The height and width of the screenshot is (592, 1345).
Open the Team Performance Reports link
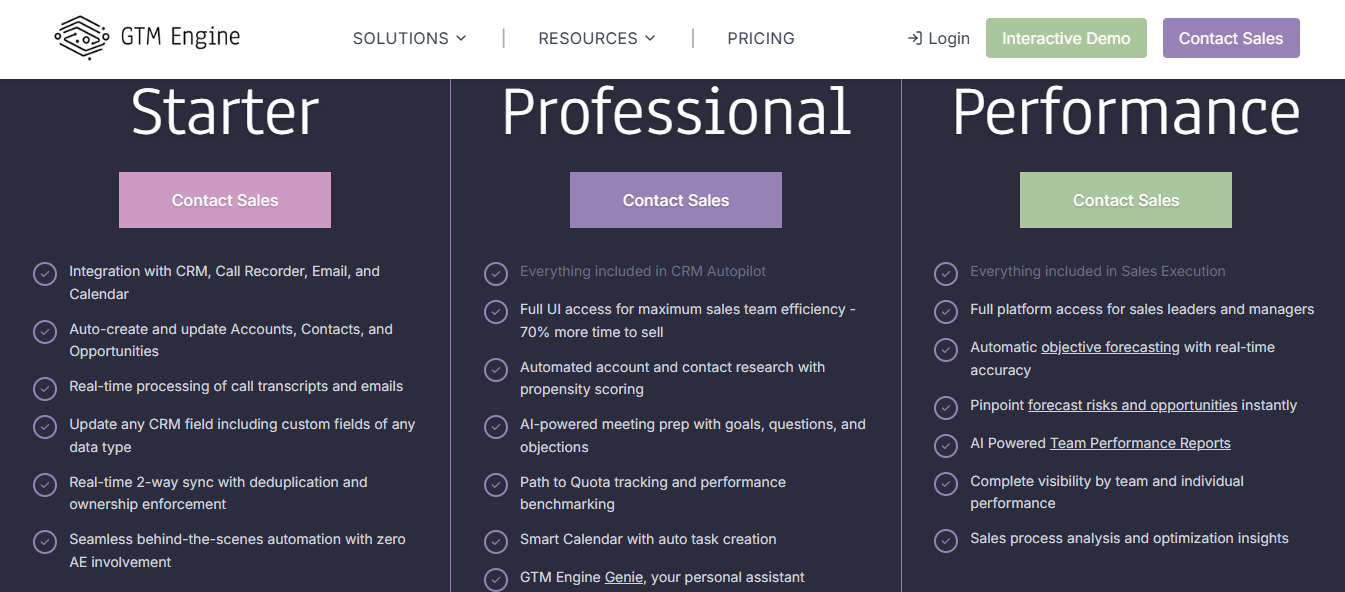(1140, 443)
